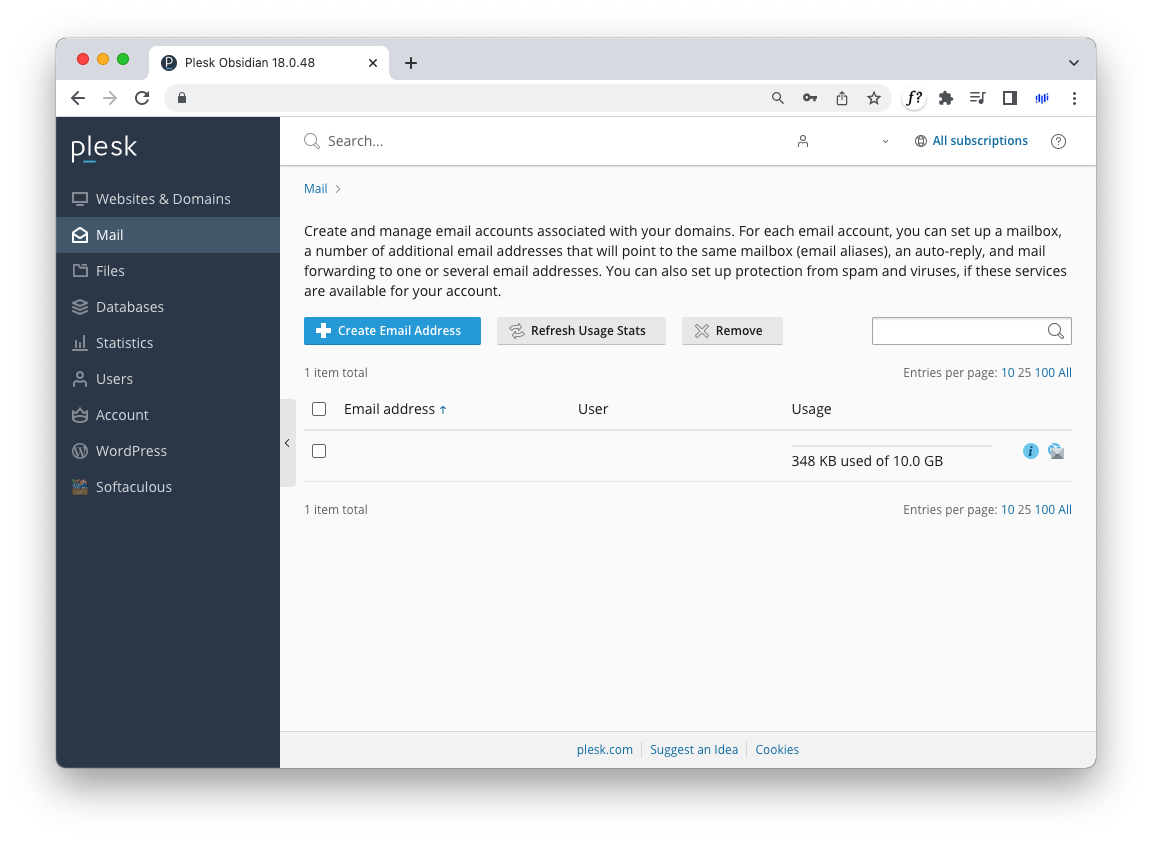Click the search magnifier in list filter

tap(1055, 331)
